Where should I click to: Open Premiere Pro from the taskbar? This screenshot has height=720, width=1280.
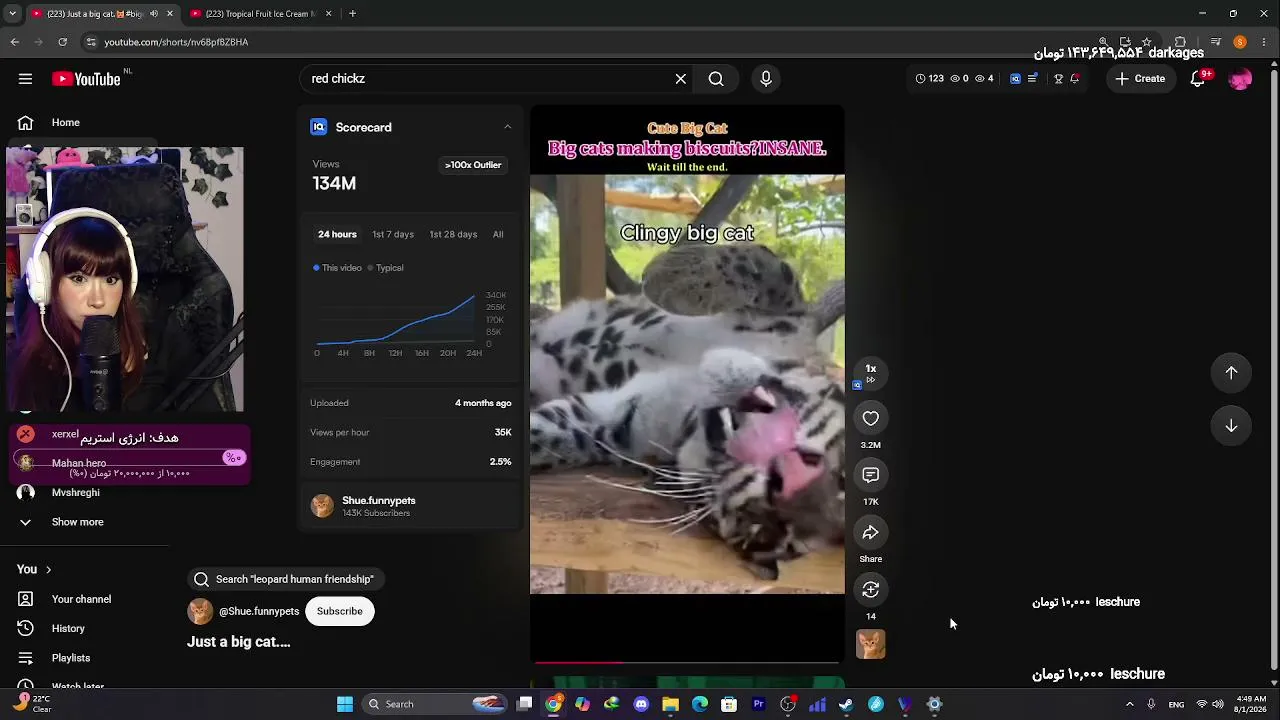tap(758, 704)
